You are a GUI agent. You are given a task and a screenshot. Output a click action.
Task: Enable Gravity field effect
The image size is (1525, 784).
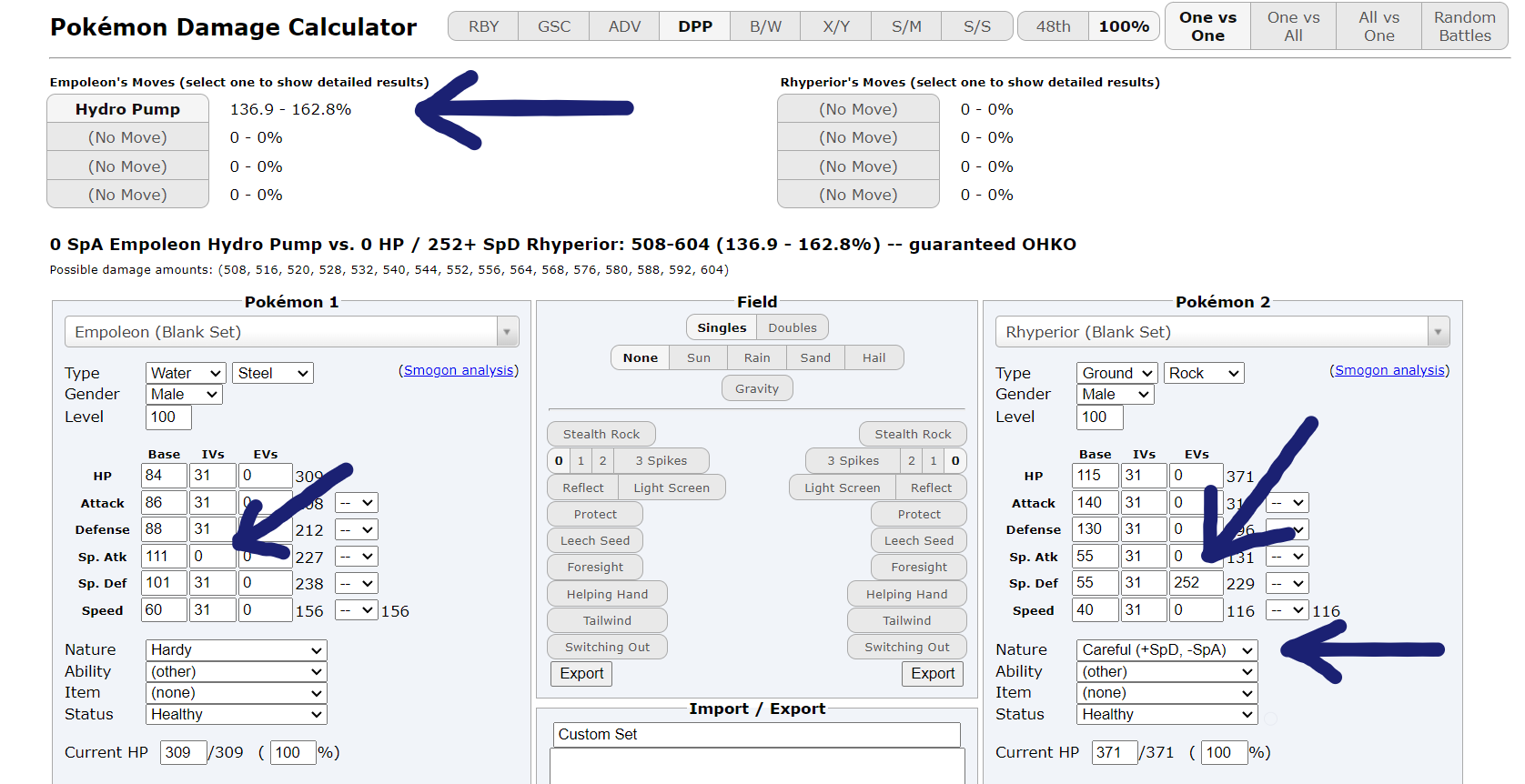point(757,388)
